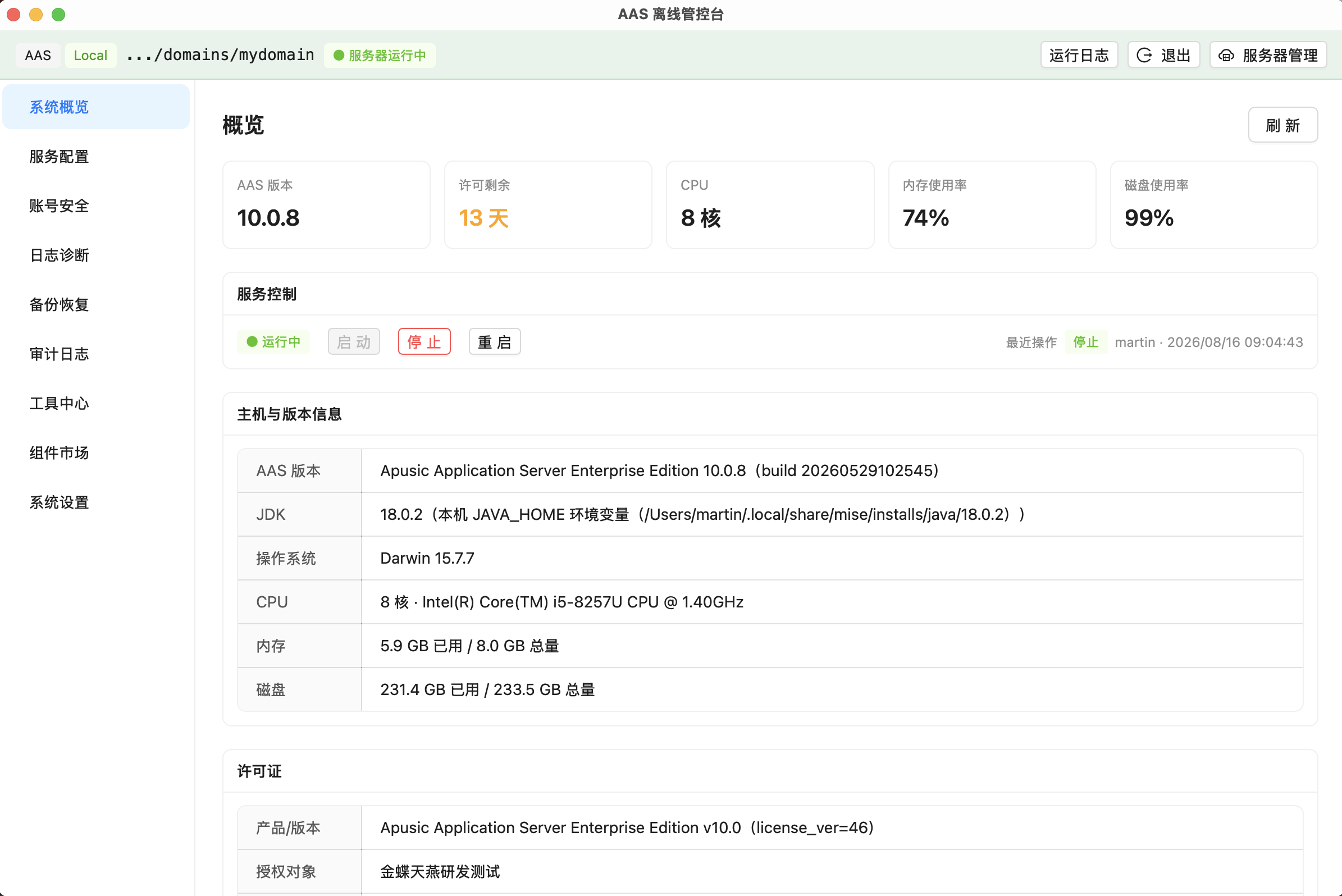Click the AAS tag in header
Viewport: 1342px width, 896px height.
click(x=38, y=56)
